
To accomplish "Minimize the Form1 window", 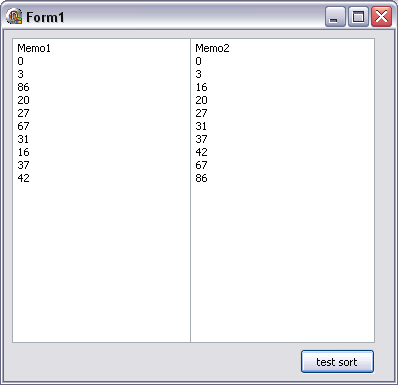I will [335, 17].
